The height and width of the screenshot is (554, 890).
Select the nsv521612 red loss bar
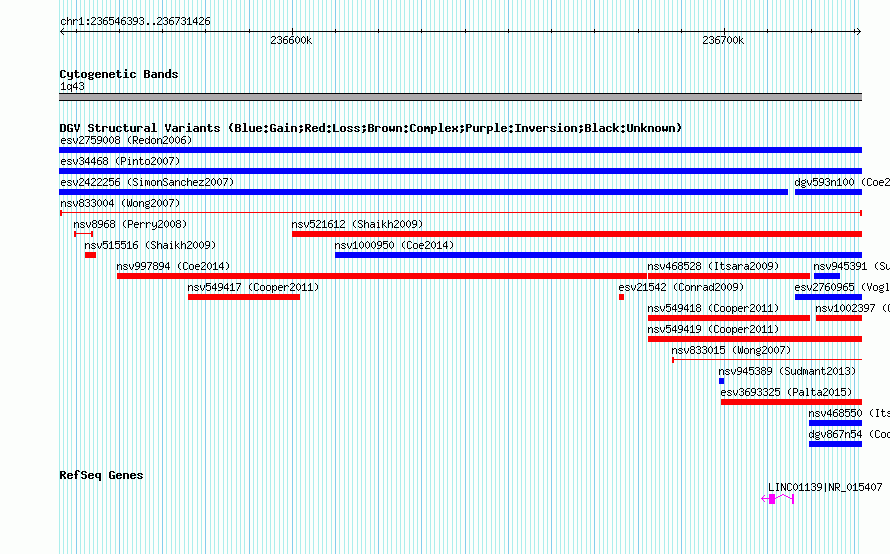coord(577,234)
